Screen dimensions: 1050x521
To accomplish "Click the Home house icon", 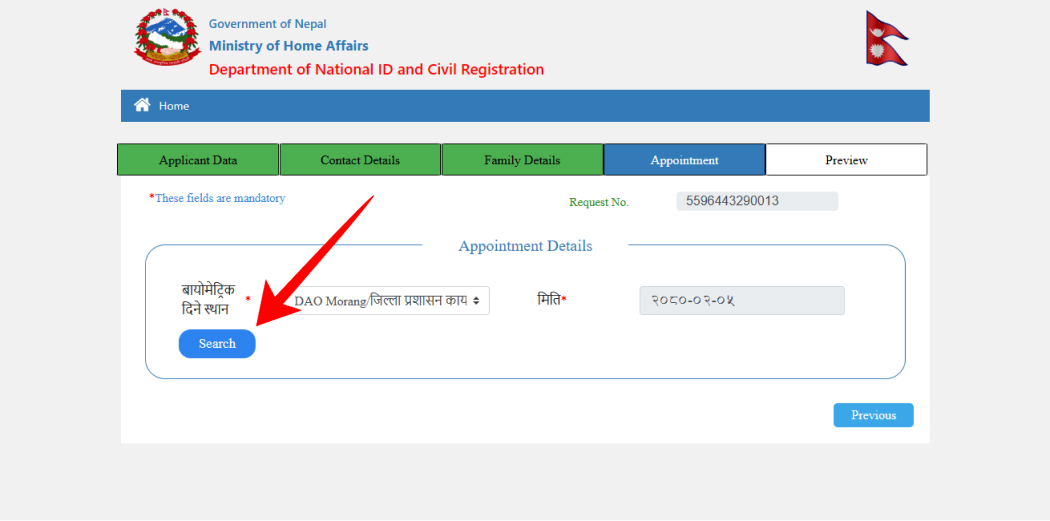I will click(x=141, y=105).
